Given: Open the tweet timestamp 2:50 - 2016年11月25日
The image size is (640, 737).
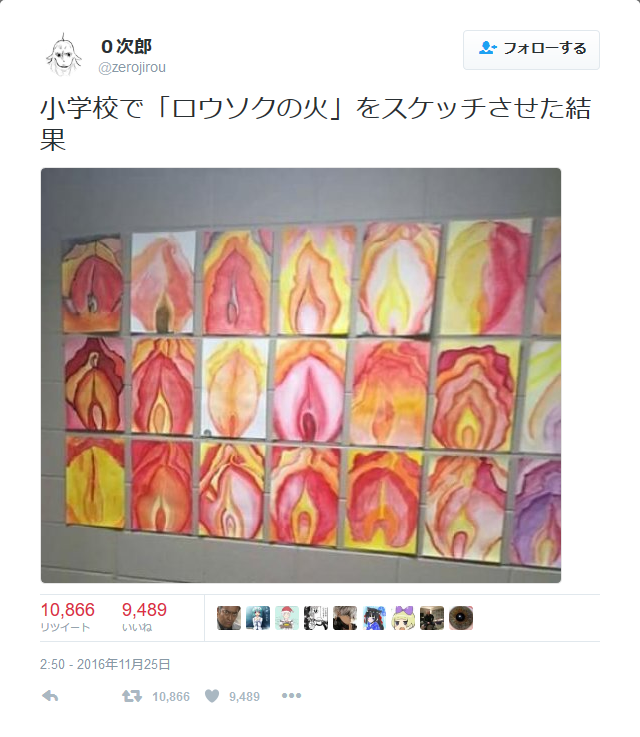Looking at the screenshot, I should (x=105, y=664).
